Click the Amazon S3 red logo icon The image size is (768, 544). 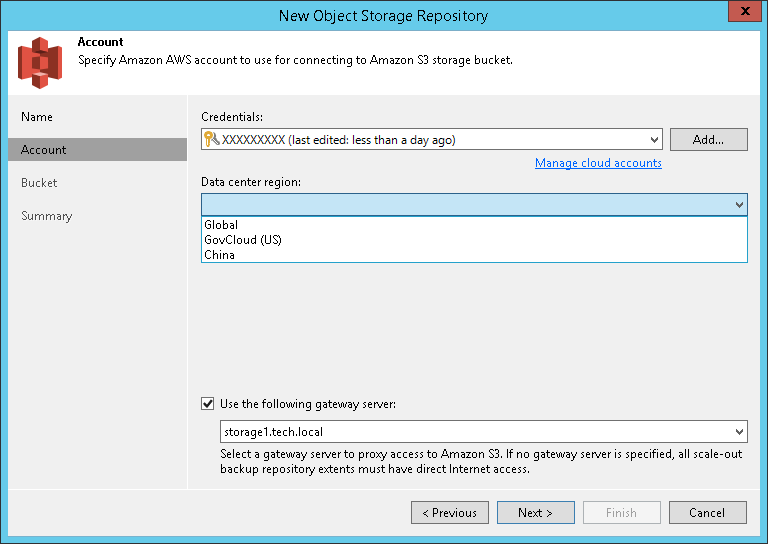39,62
